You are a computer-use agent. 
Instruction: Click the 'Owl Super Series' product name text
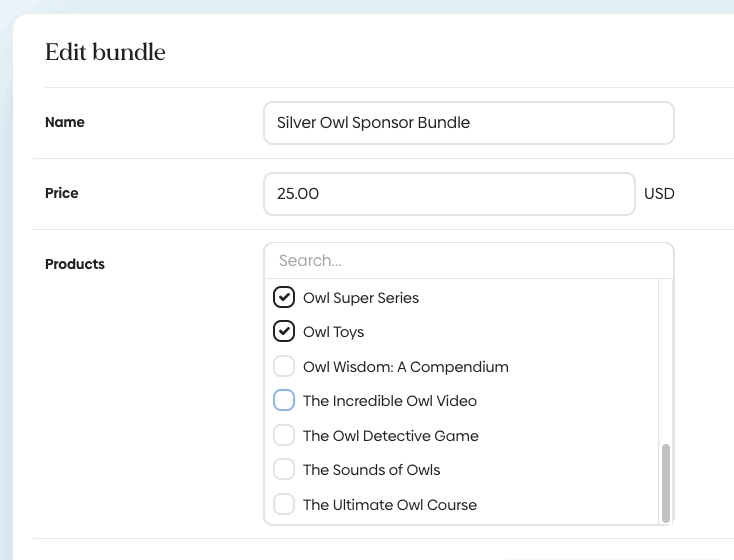point(361,298)
